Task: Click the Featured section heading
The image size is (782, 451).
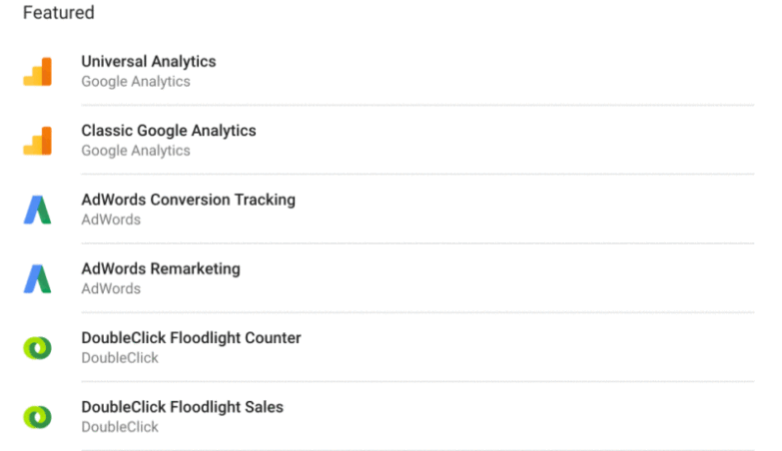Action: pos(58,12)
